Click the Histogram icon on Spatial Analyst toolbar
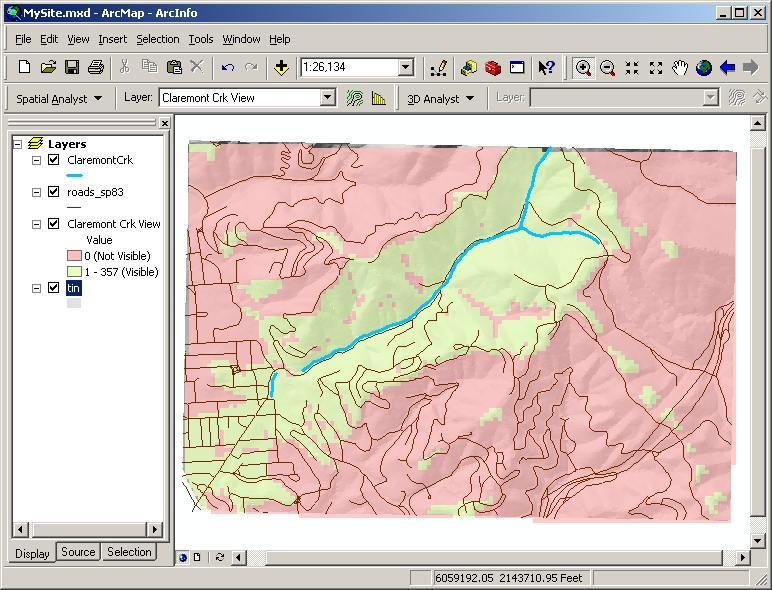 pyautogui.click(x=379, y=98)
